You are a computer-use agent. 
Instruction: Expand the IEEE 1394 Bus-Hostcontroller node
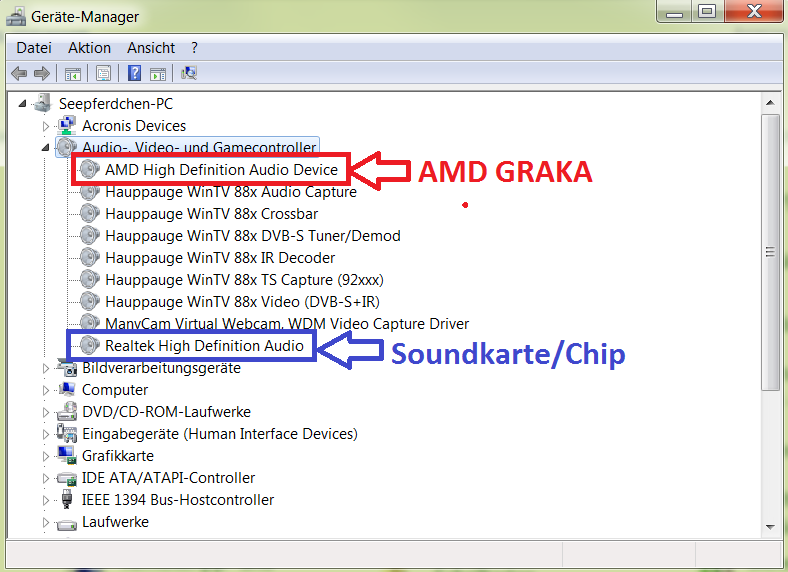point(46,500)
